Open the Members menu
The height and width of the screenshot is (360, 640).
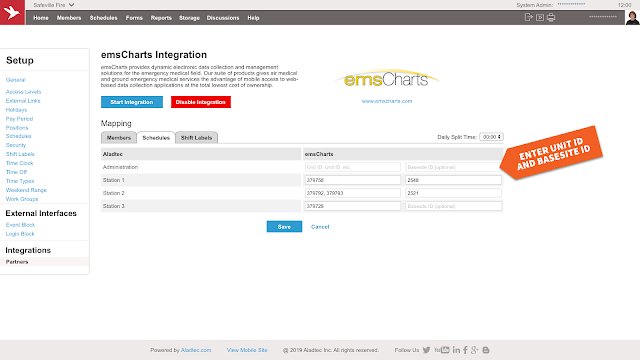pos(69,18)
